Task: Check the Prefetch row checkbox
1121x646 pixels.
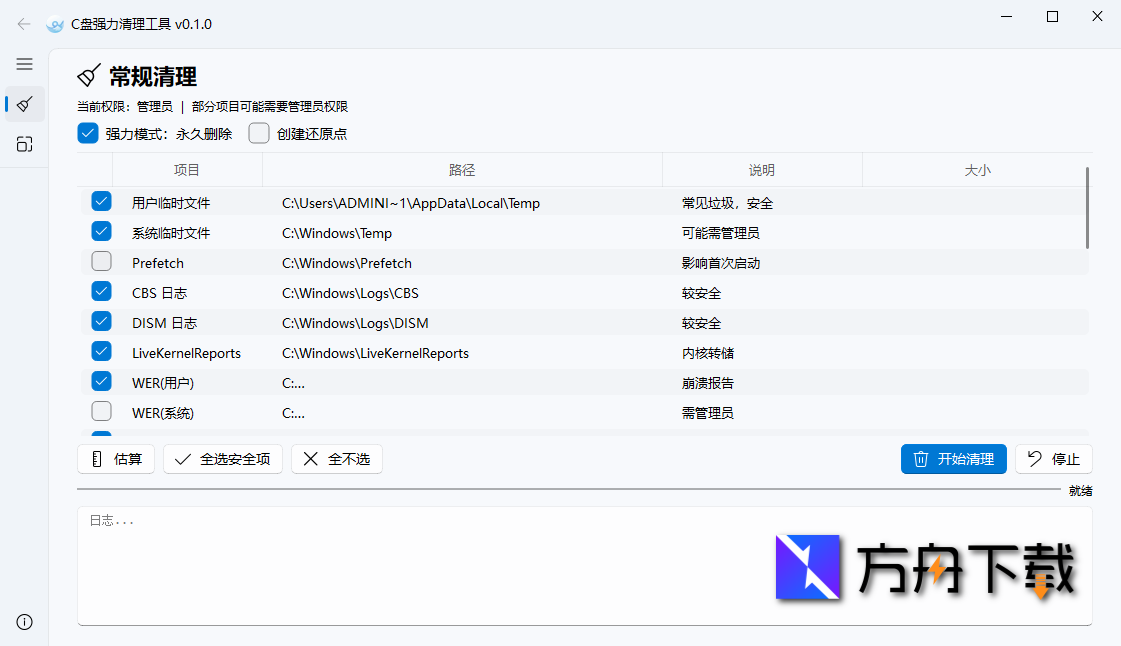Action: click(x=101, y=261)
